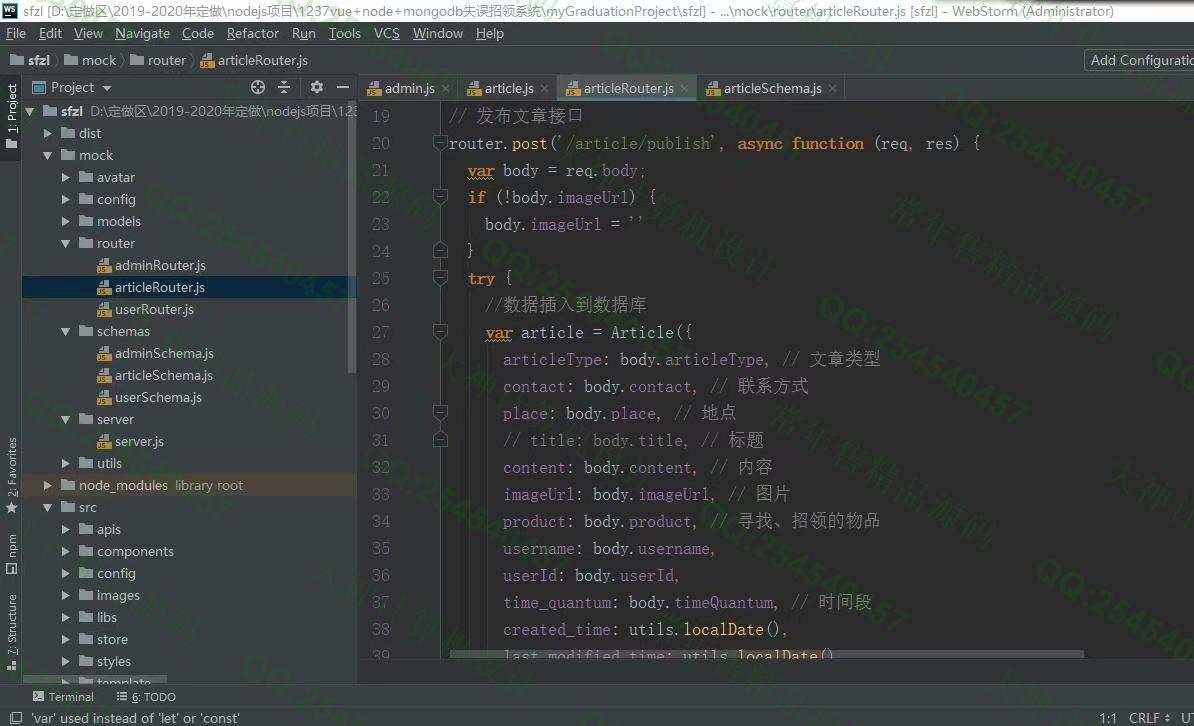
Task: Close the articleSchema.js tab
Action: (x=833, y=88)
